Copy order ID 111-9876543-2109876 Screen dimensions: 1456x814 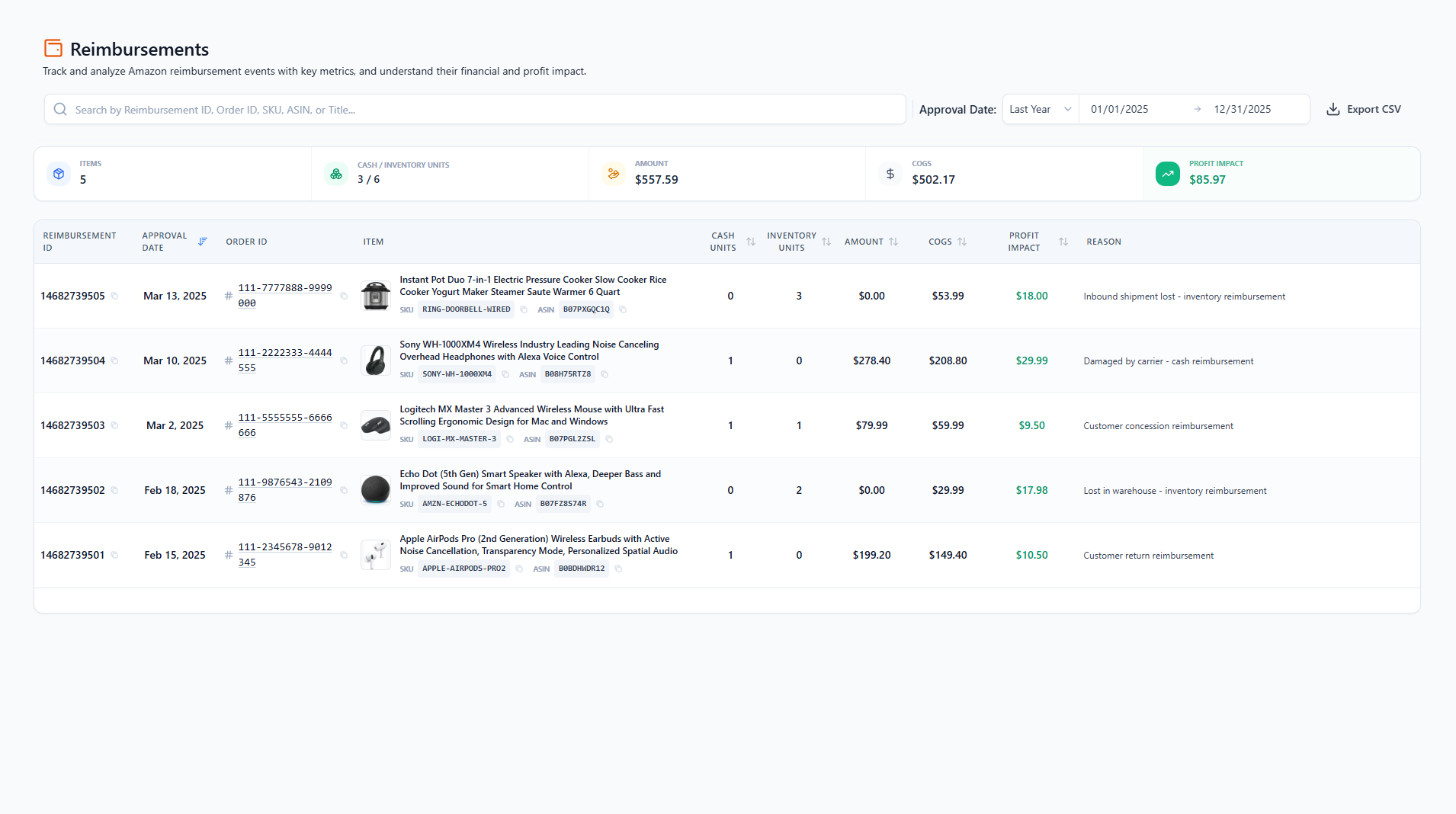click(x=344, y=490)
